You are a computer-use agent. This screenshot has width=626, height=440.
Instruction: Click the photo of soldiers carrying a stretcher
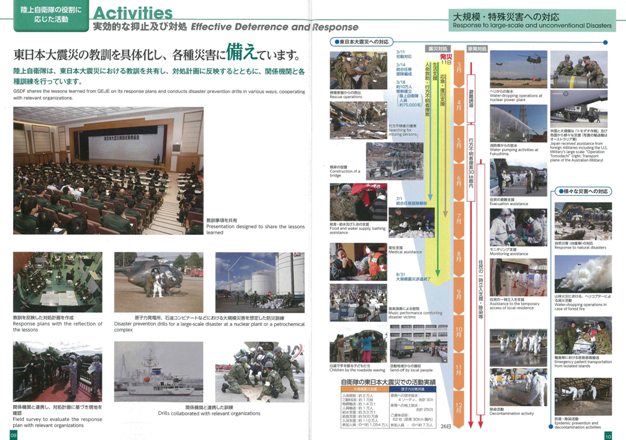260,371
